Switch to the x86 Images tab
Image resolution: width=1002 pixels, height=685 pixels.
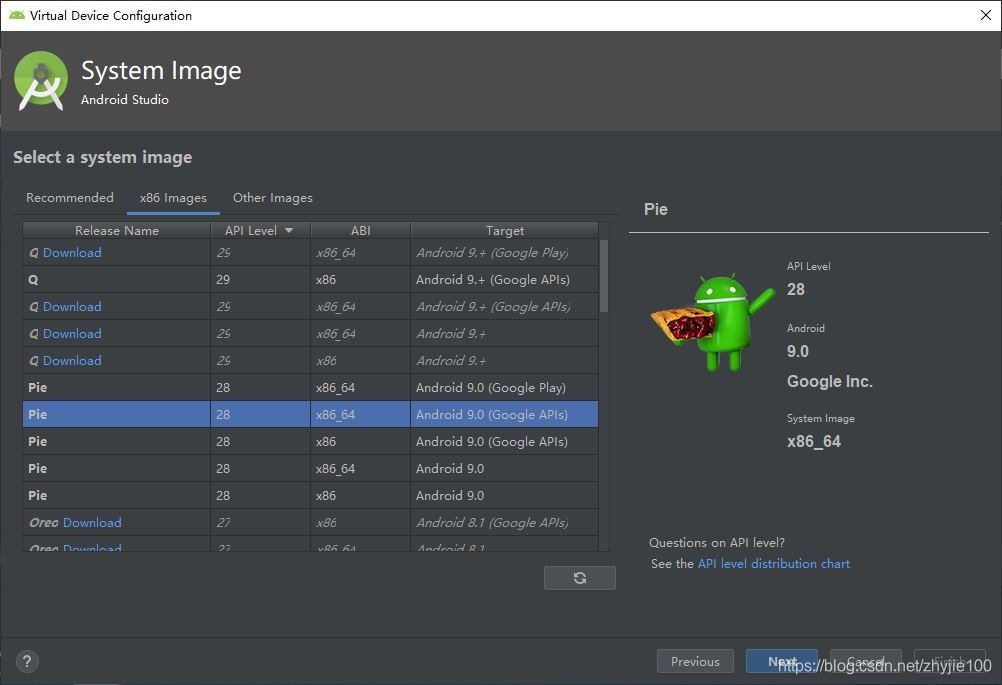coord(173,197)
